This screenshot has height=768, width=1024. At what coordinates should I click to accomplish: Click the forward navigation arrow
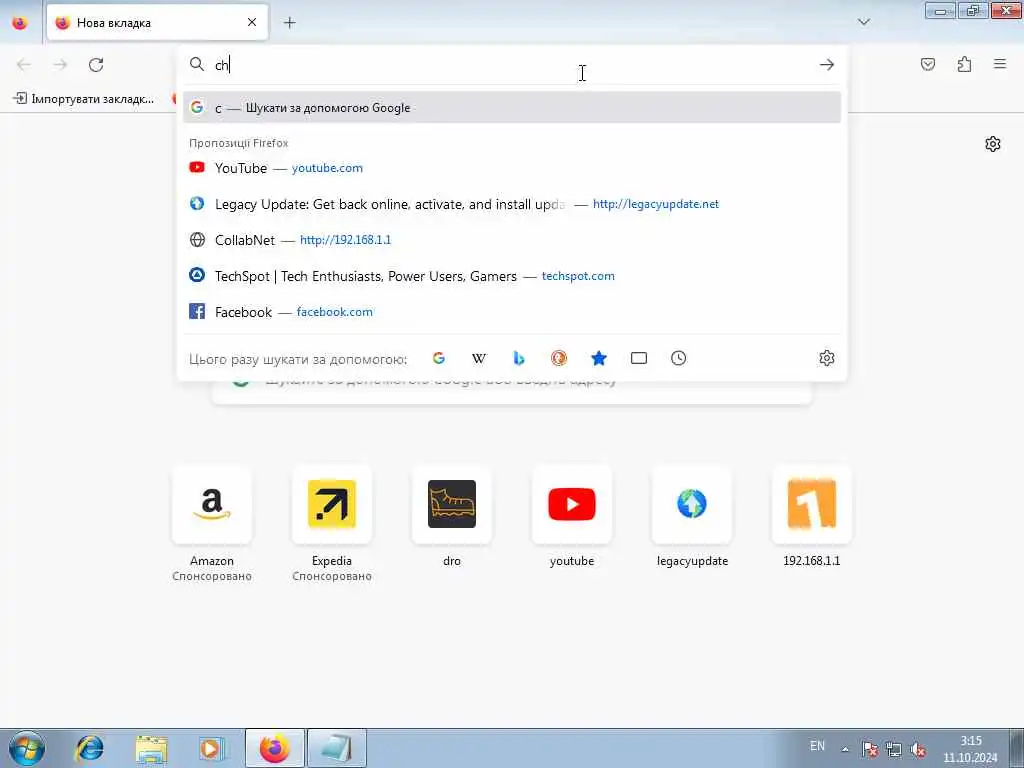click(60, 65)
